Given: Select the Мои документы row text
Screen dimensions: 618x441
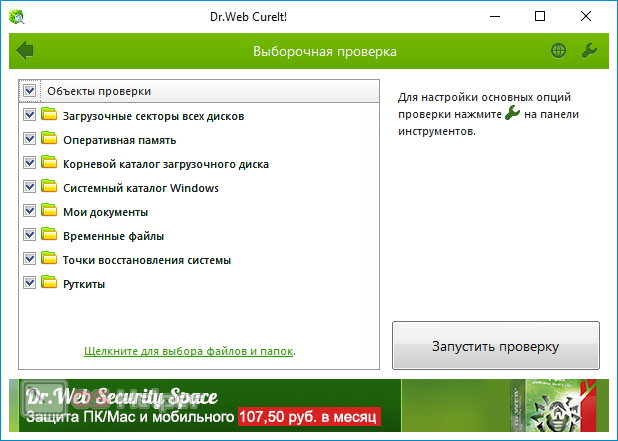Looking at the screenshot, I should pyautogui.click(x=106, y=212).
